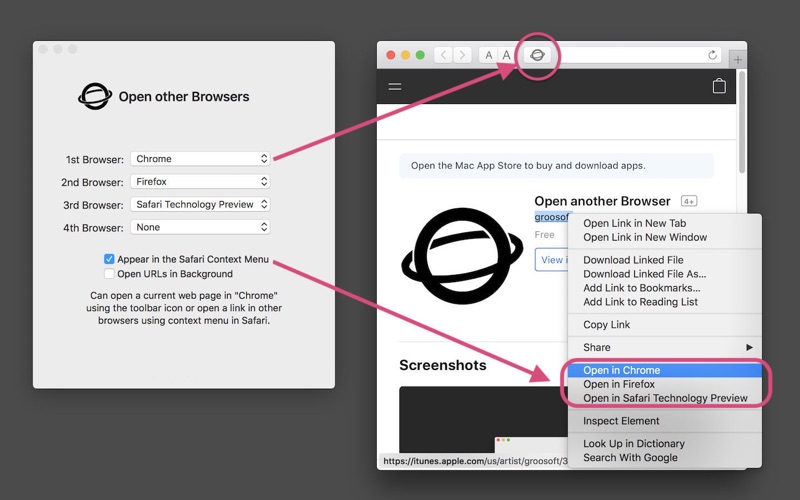Choose Open Link in New Window
The height and width of the screenshot is (500, 800).
click(x=665, y=237)
